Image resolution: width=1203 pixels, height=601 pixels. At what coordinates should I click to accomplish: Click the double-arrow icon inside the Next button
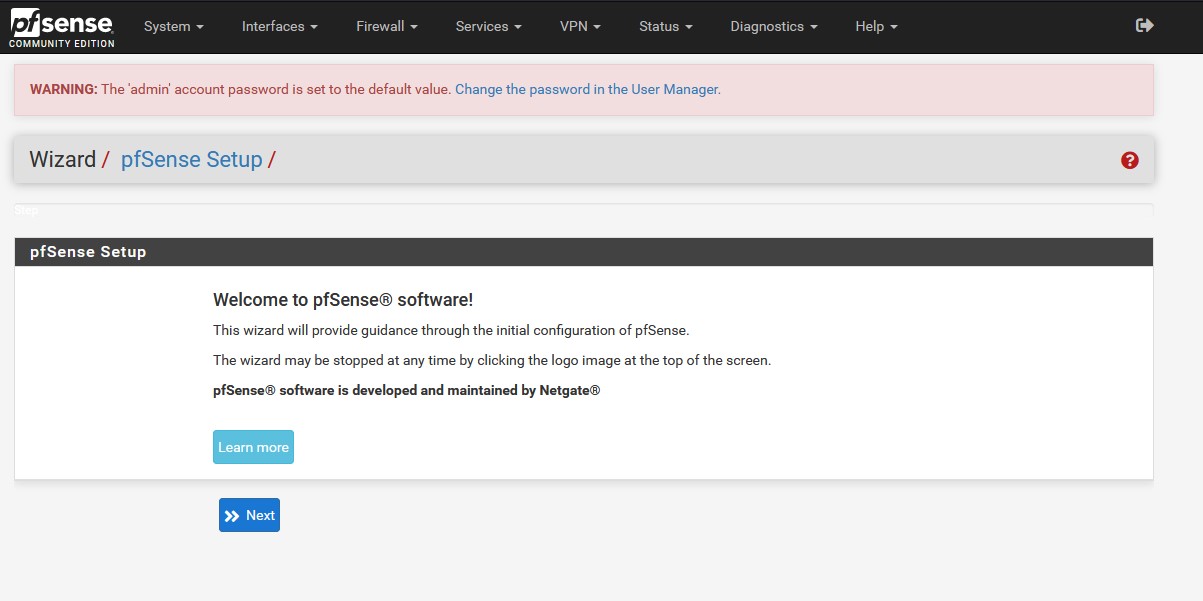[233, 514]
